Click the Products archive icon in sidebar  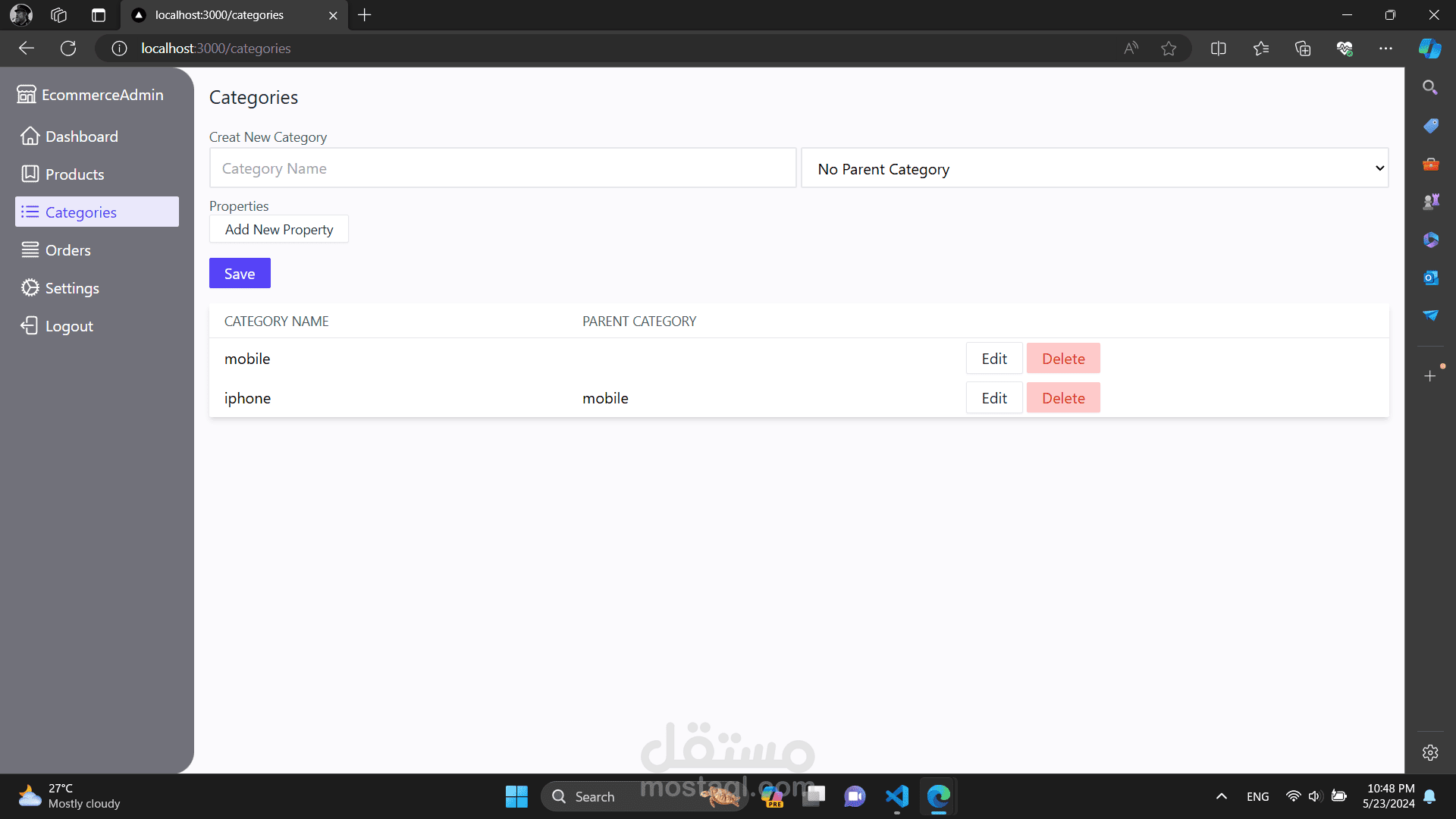coord(30,174)
